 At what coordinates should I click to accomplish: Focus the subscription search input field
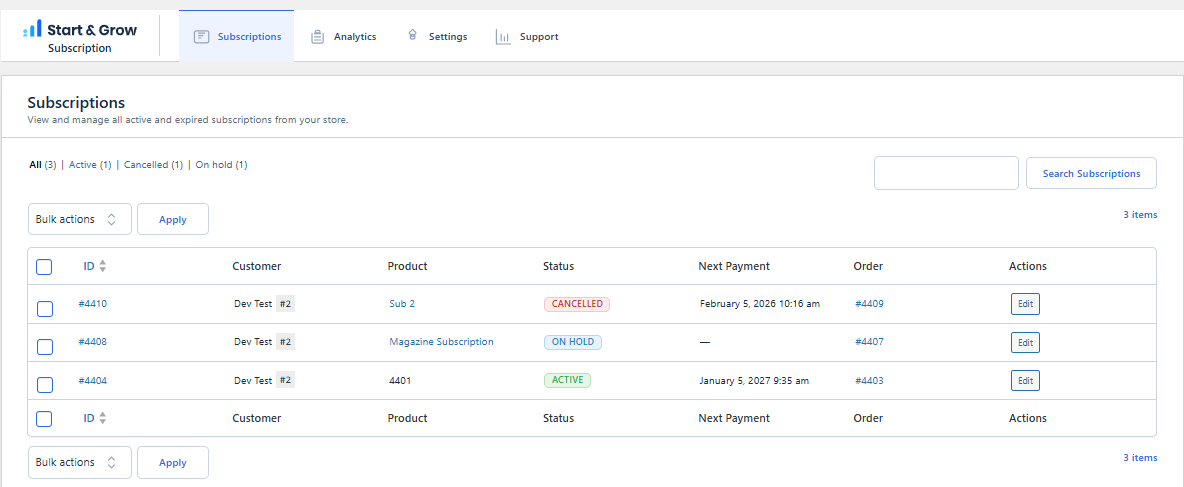pos(946,173)
